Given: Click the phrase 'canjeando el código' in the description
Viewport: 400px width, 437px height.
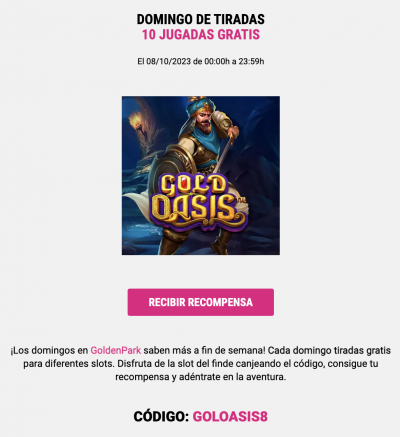Looking at the screenshot, I should 279,364.
